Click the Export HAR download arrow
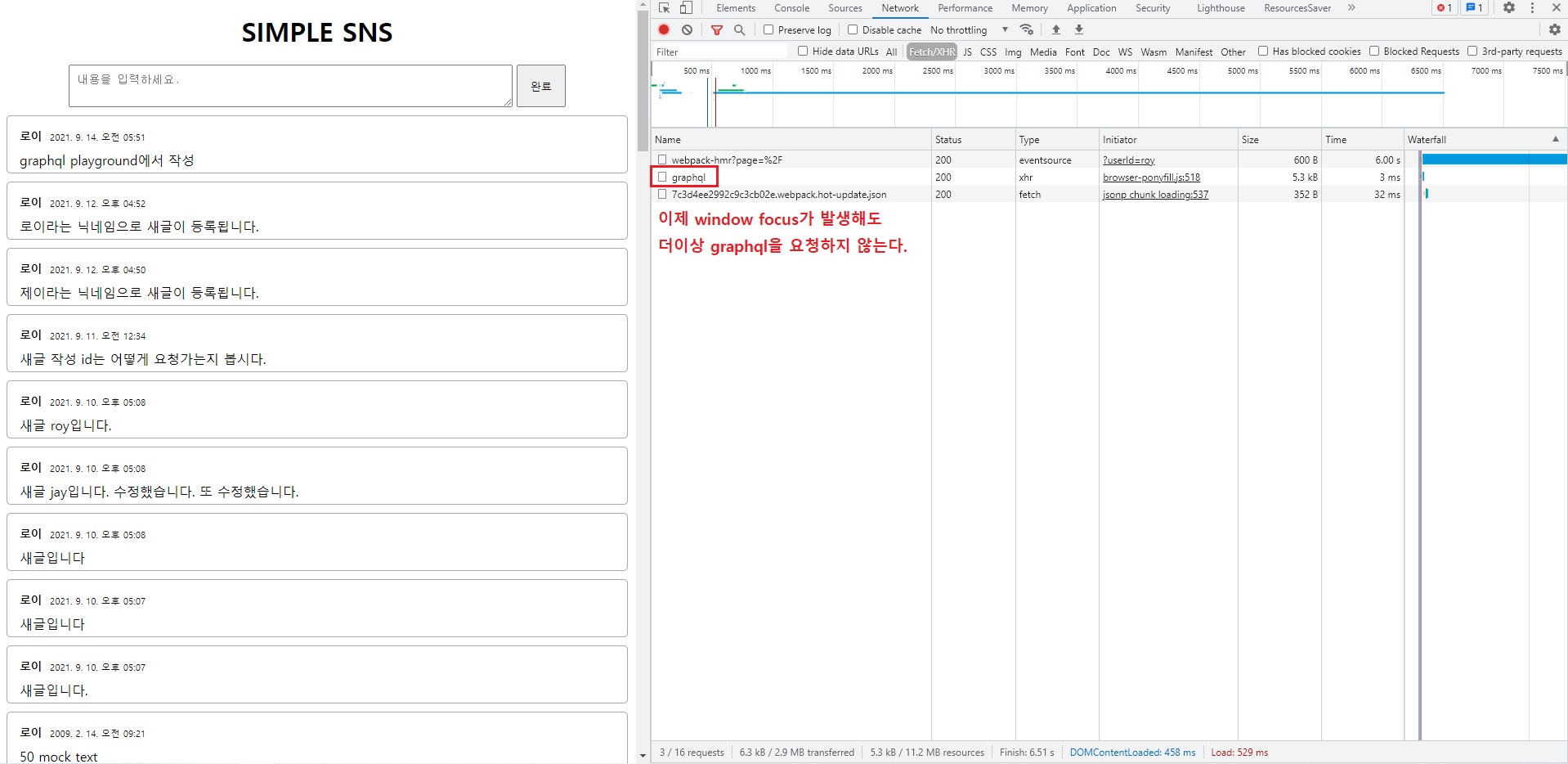 (1078, 29)
